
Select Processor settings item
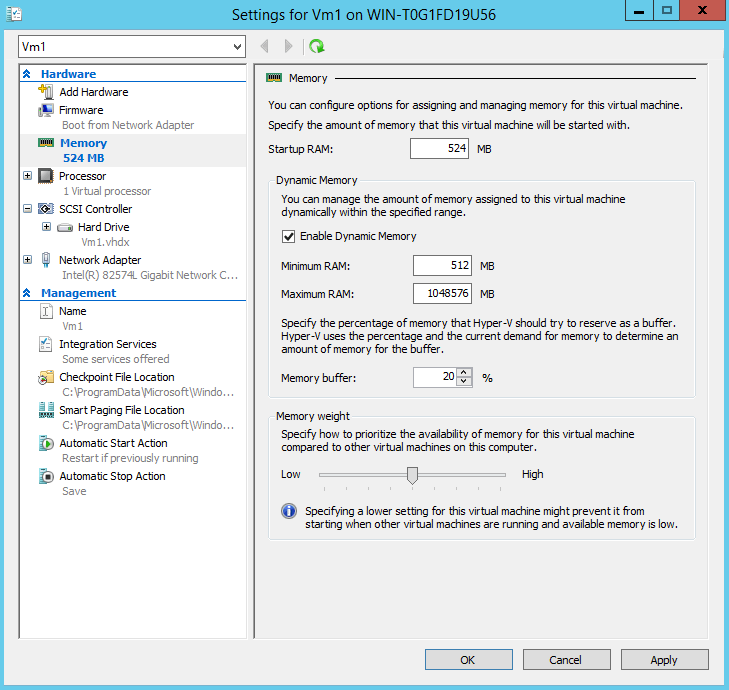pos(82,176)
